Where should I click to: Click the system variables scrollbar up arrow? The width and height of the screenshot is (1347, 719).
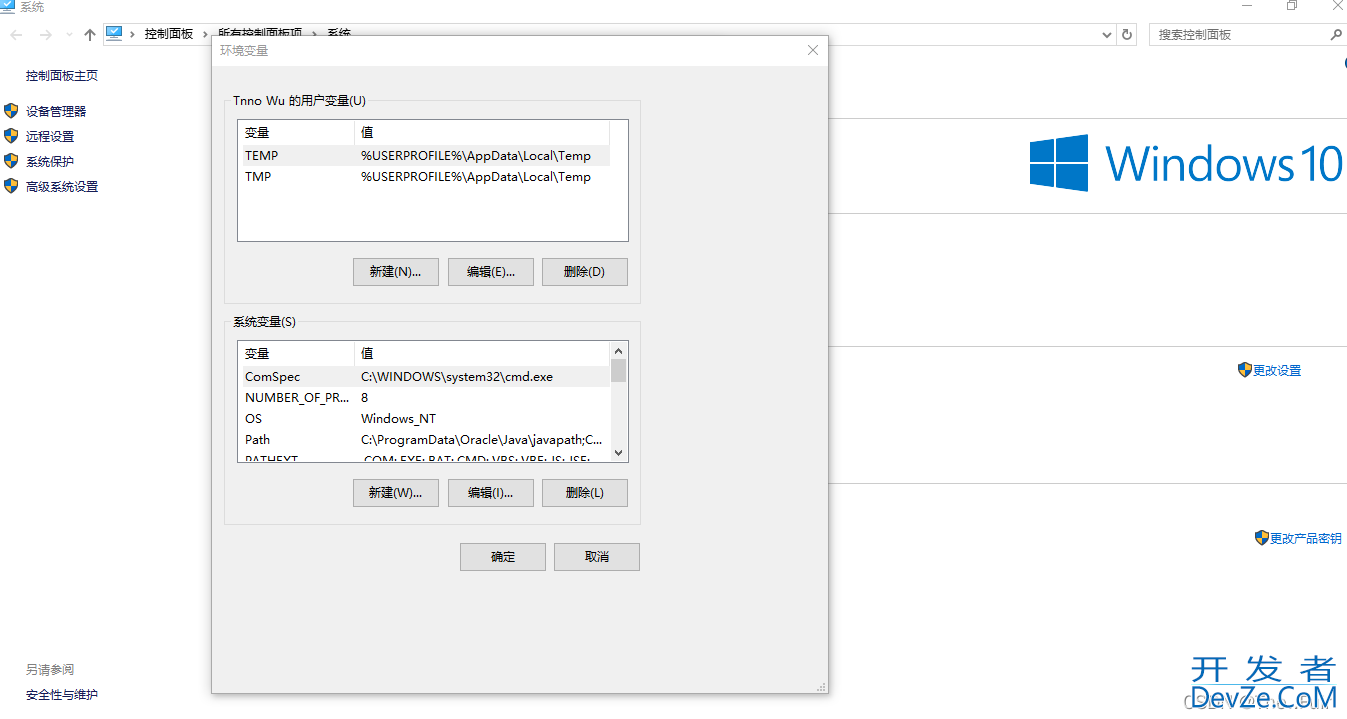[618, 350]
